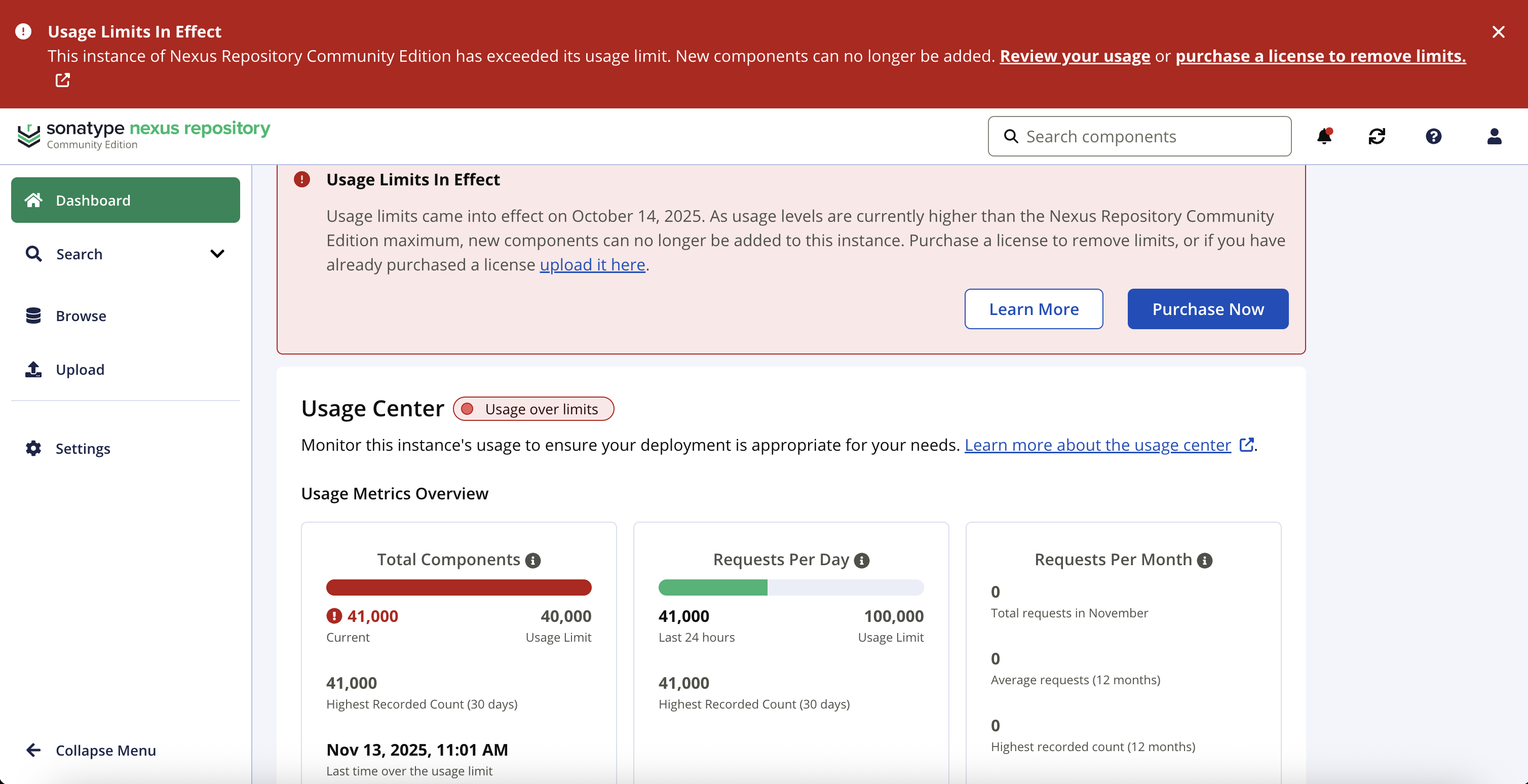Click the Sonatype Nexus Repository logo
The height and width of the screenshot is (784, 1528).
(143, 135)
